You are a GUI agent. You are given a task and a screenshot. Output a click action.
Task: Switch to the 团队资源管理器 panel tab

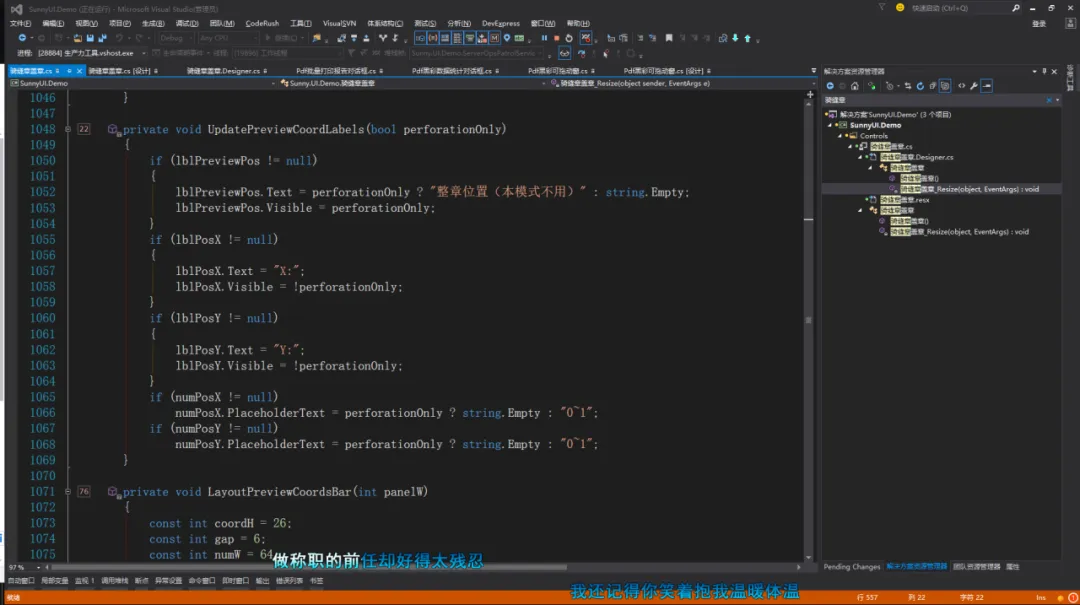click(976, 567)
